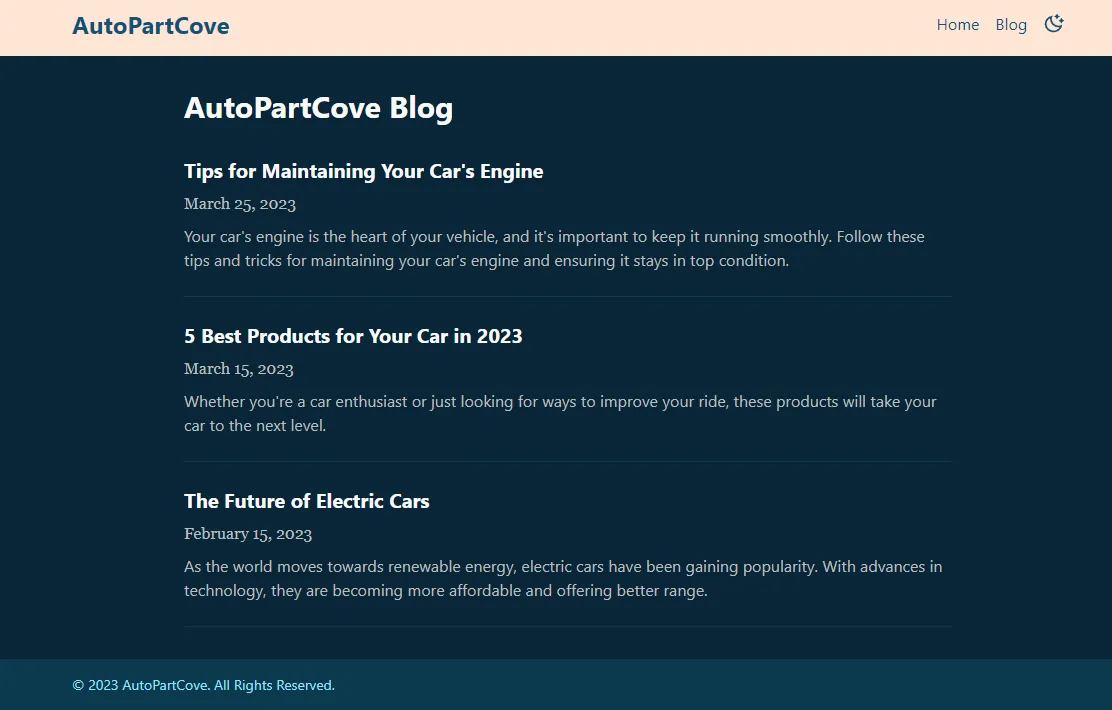
Task: Open the post Tips for Maintaining Your Car's Engine
Action: pos(363,171)
